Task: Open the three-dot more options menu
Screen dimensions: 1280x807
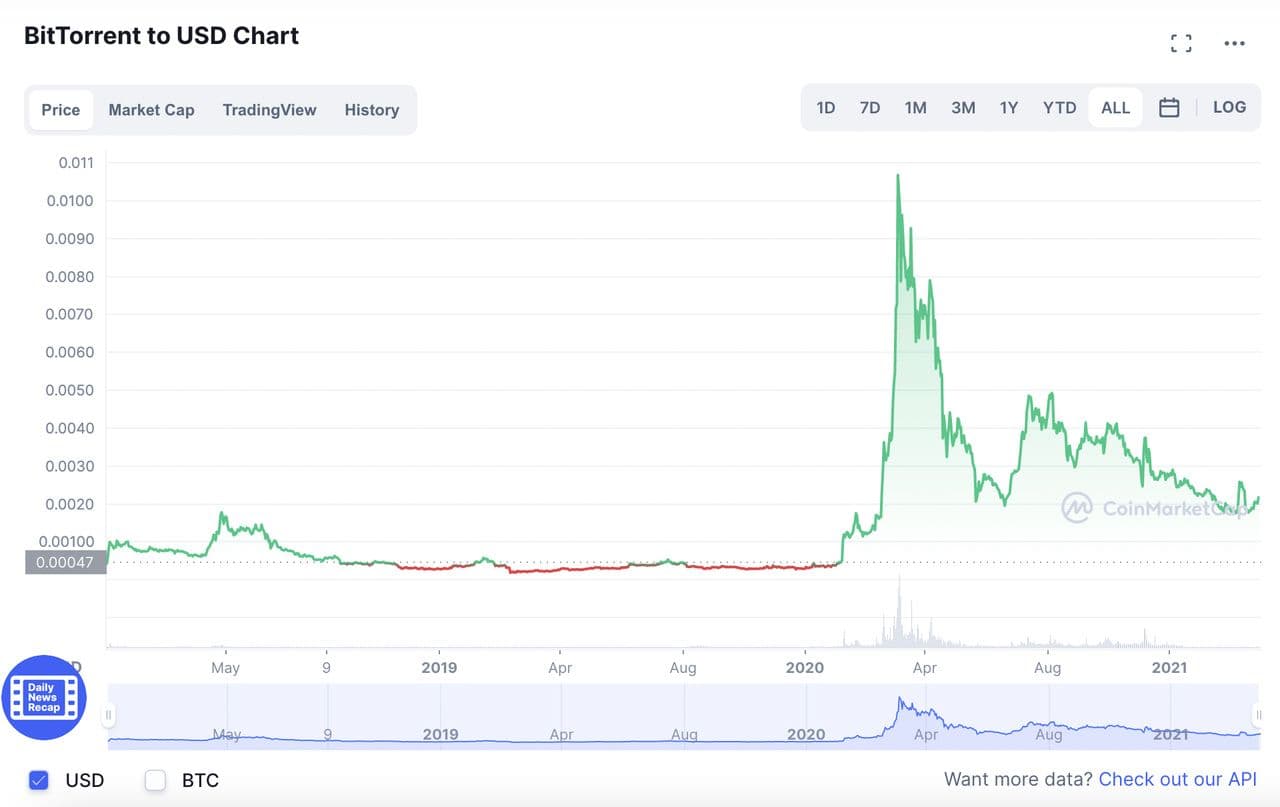Action: point(1234,43)
